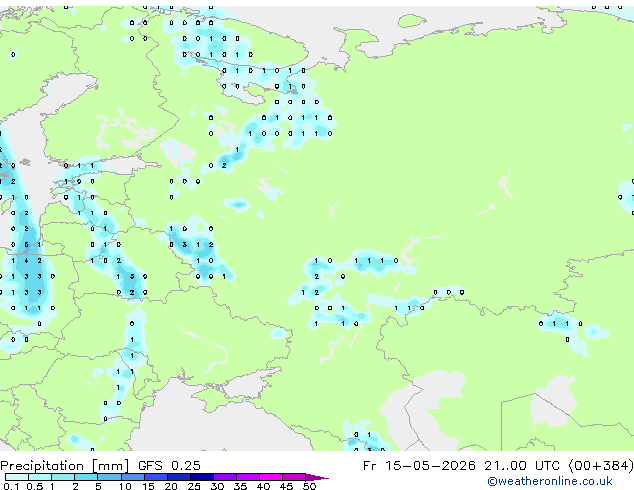Click the 'Fr 15-05-2026 21:00 UTC (00+384)' timestamp

pos(498,466)
